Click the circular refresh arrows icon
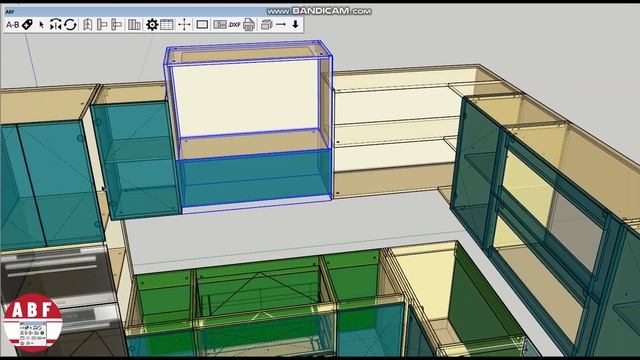Screen dimensions: 640x360 coord(70,24)
